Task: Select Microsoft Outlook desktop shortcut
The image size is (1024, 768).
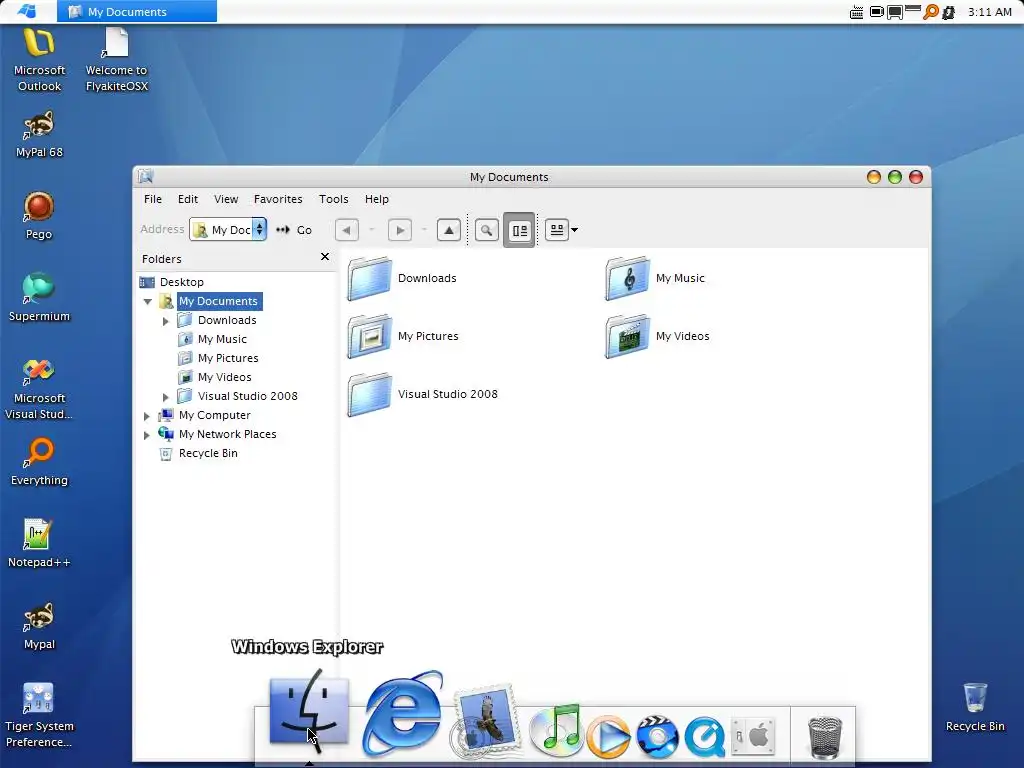Action: click(39, 60)
